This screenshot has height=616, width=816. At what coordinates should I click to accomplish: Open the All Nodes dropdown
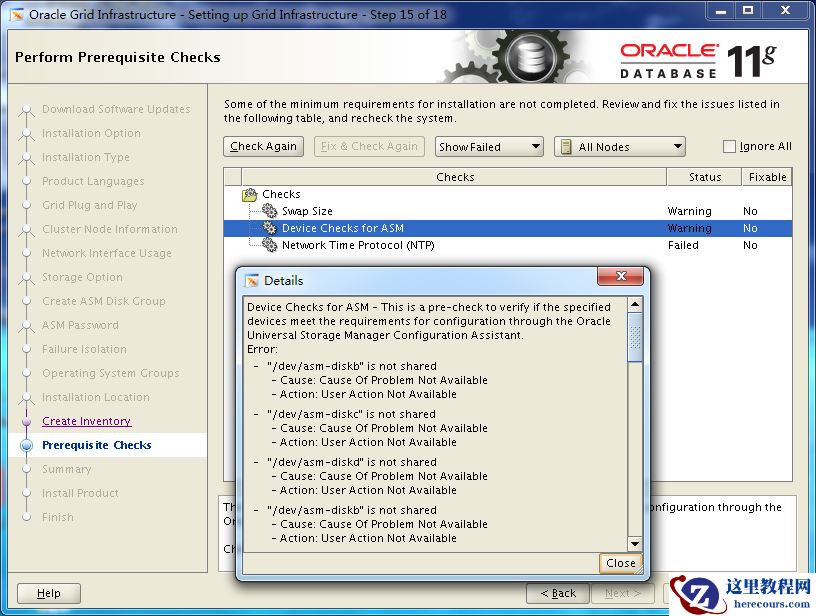click(620, 147)
